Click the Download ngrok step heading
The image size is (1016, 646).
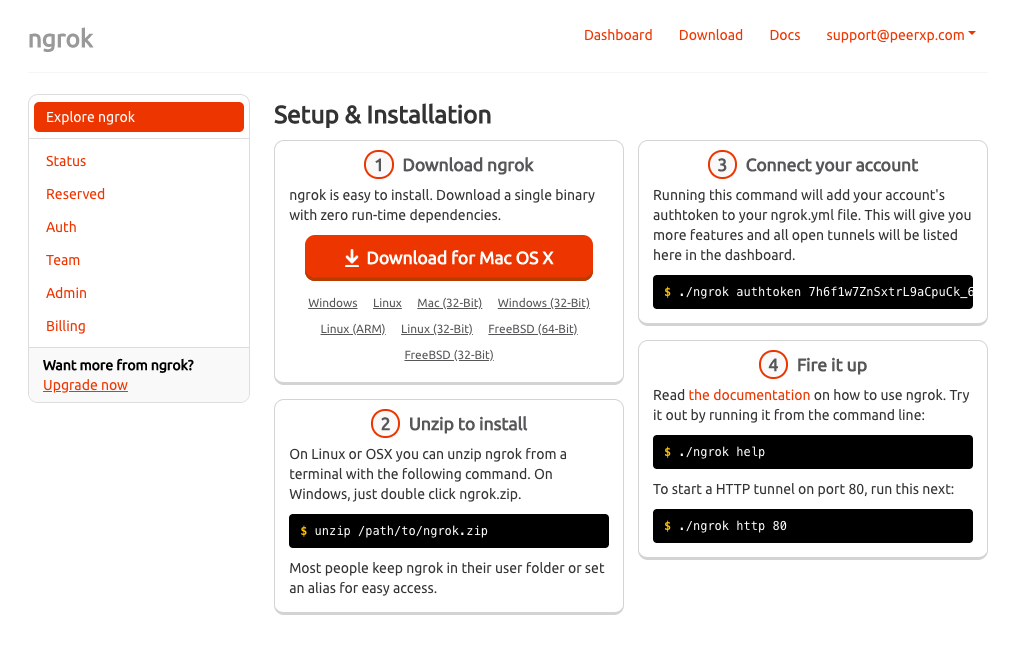468,165
